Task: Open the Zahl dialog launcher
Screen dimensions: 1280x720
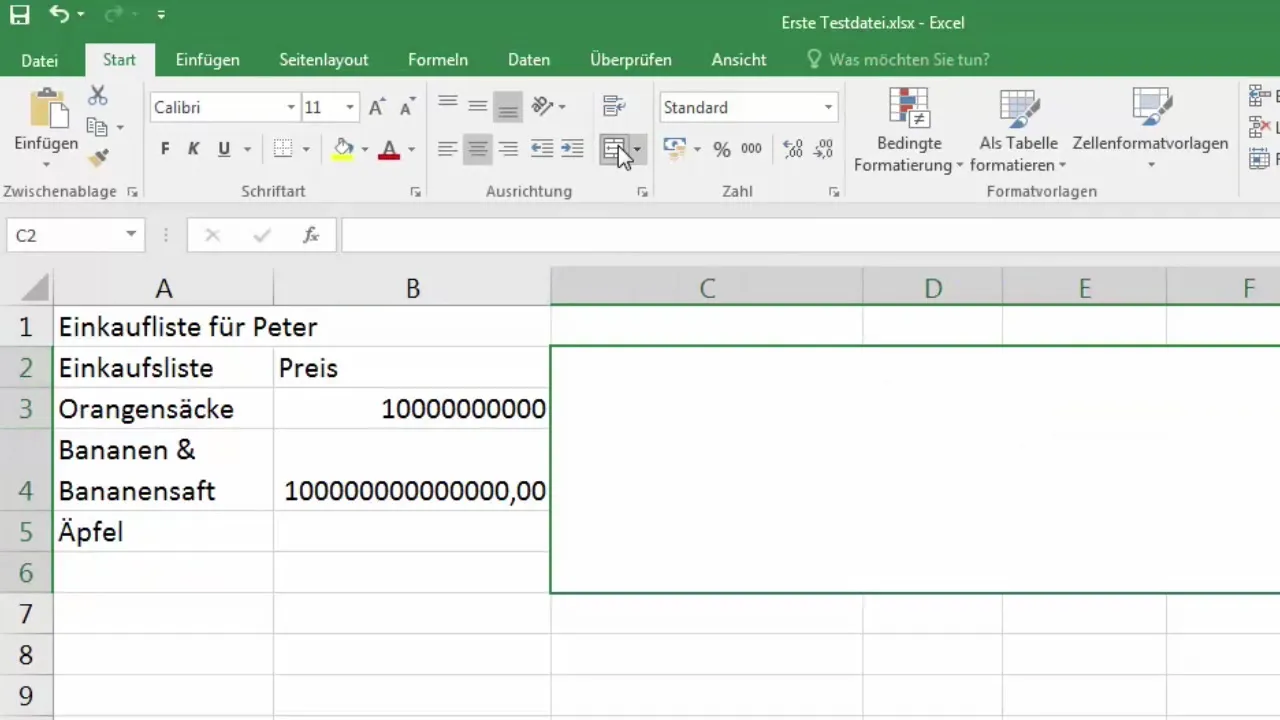Action: 832,192
